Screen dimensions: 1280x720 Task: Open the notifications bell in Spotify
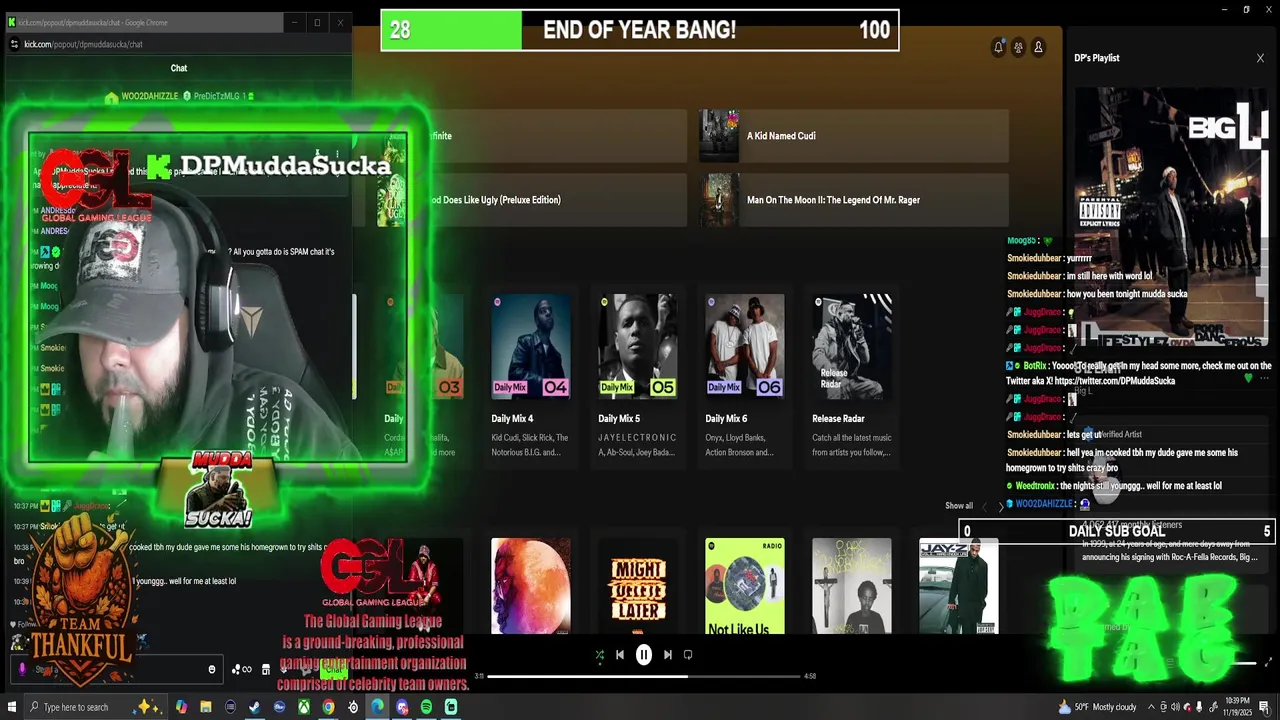(x=998, y=47)
